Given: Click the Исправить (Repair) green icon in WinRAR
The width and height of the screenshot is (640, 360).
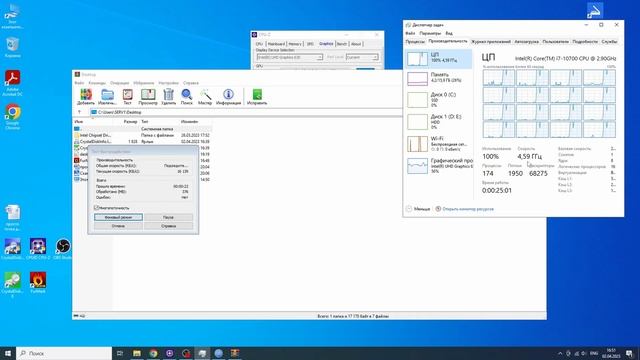Looking at the screenshot, I should click(257, 97).
